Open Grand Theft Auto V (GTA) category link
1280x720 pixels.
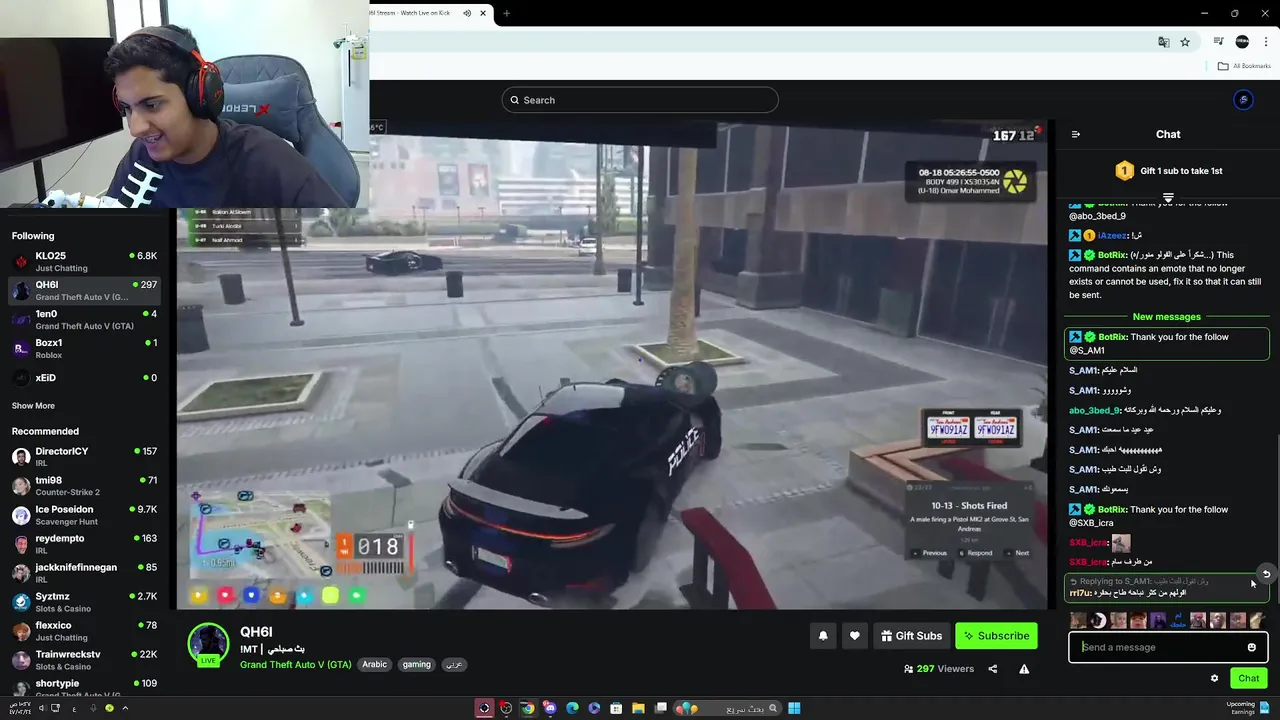295,665
